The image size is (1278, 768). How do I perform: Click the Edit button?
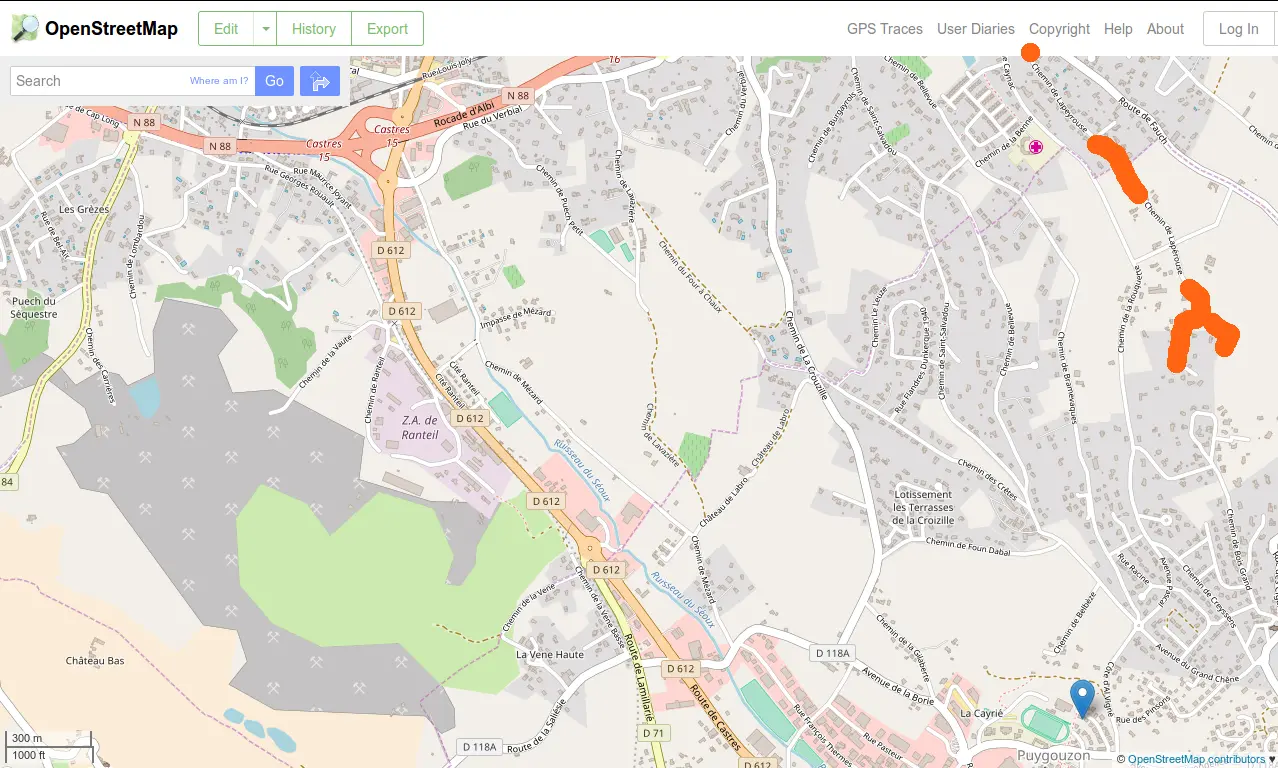tap(226, 29)
